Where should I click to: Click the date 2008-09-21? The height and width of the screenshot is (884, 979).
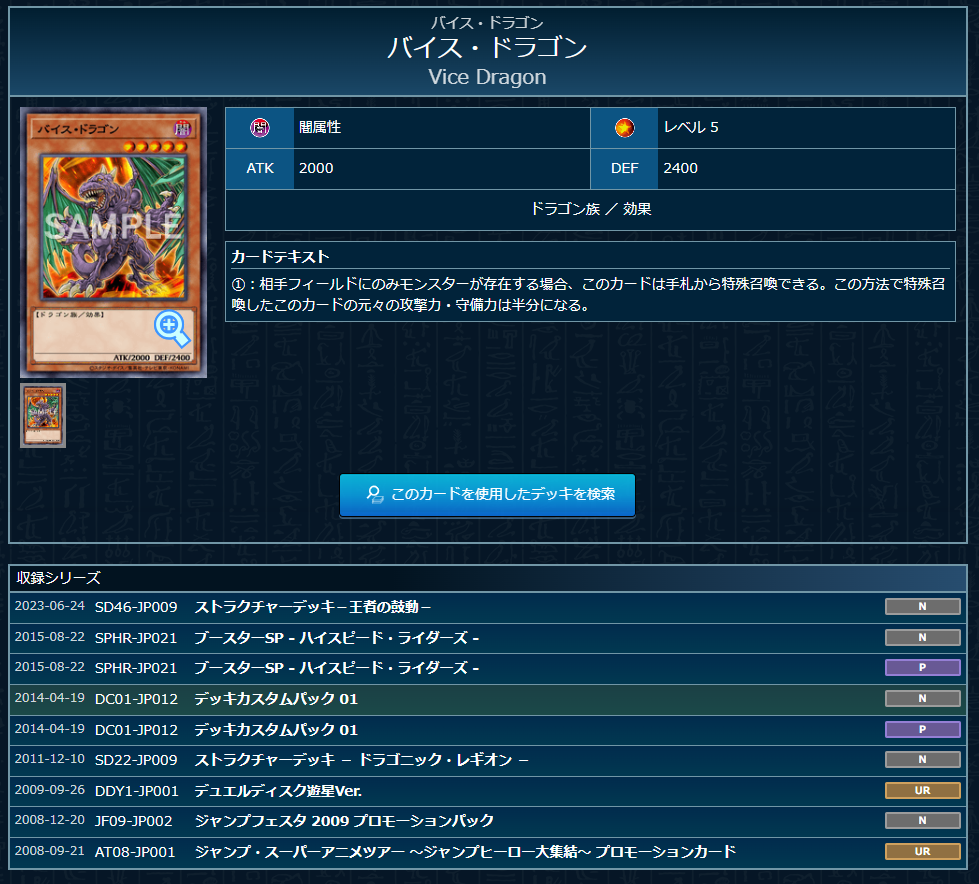[x=49, y=851]
